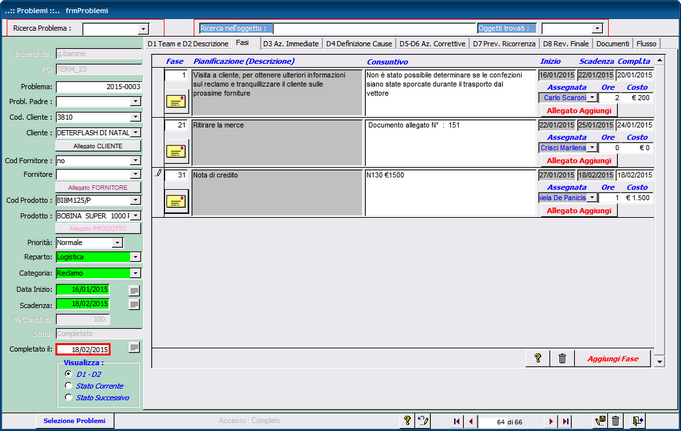Open the yellow note icon for Fase 31
The height and width of the screenshot is (431, 681).
pos(176,202)
